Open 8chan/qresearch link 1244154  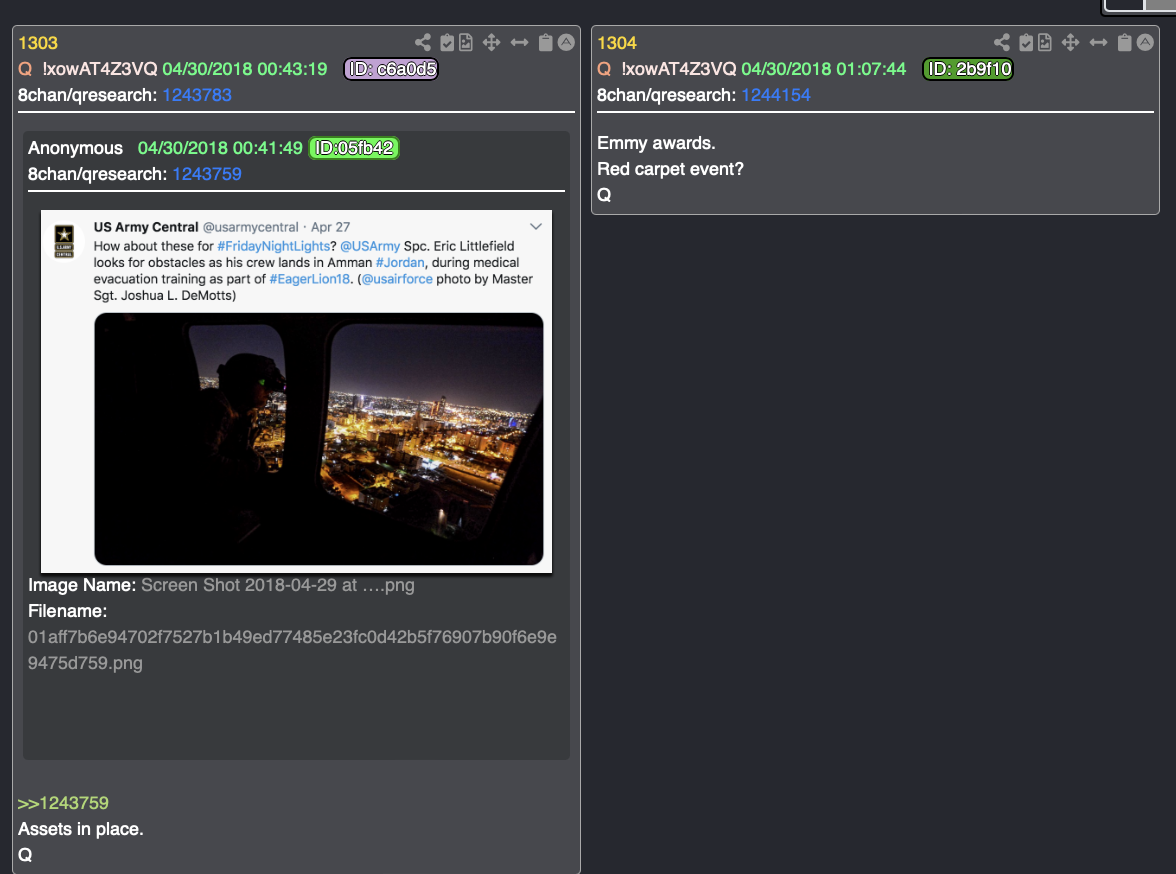pyautogui.click(x=776, y=95)
